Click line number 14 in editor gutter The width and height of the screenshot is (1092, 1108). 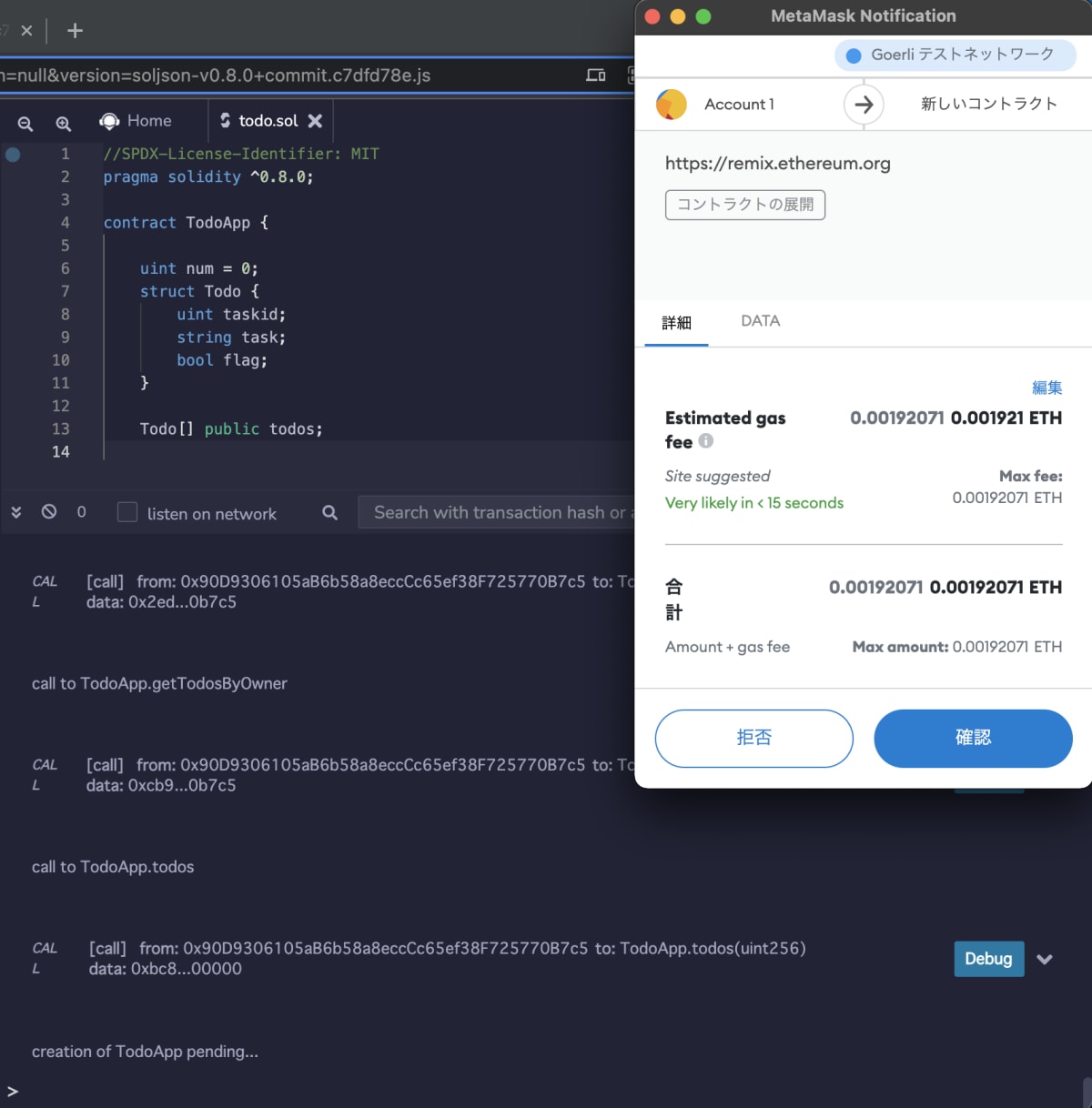(61, 452)
